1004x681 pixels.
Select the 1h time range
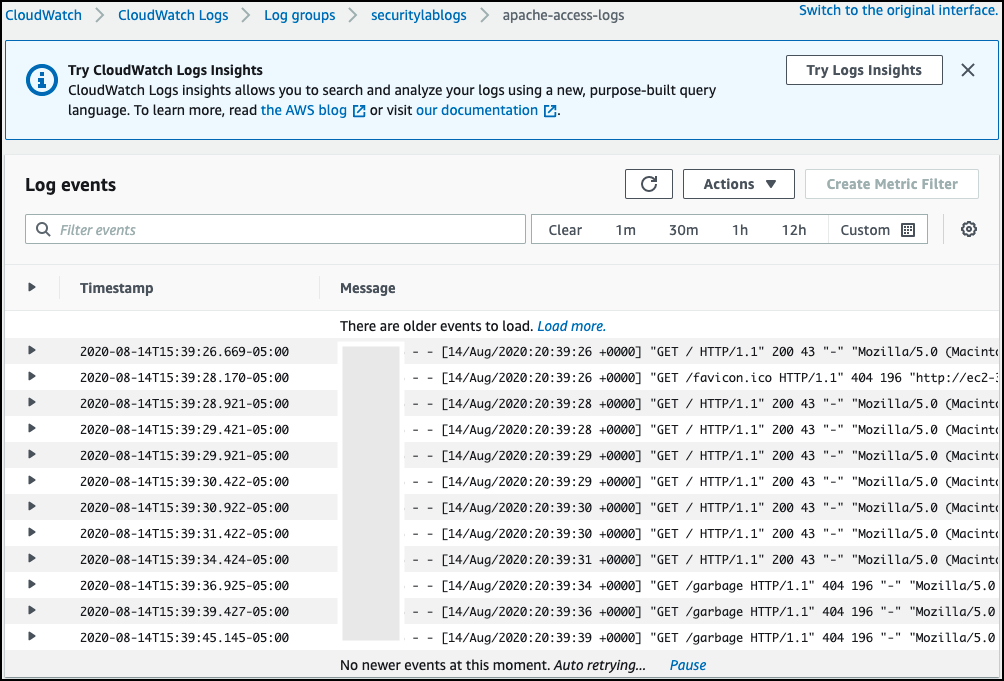point(740,230)
